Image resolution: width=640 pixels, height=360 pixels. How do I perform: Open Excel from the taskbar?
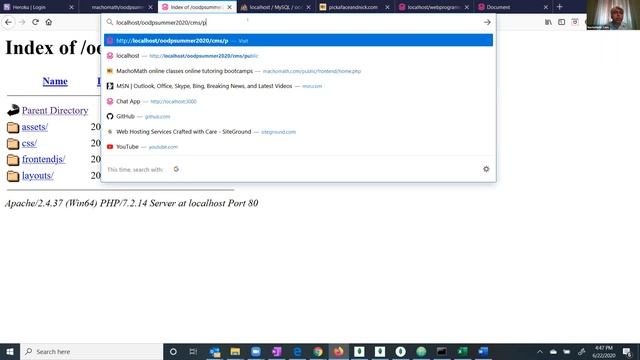coord(462,351)
